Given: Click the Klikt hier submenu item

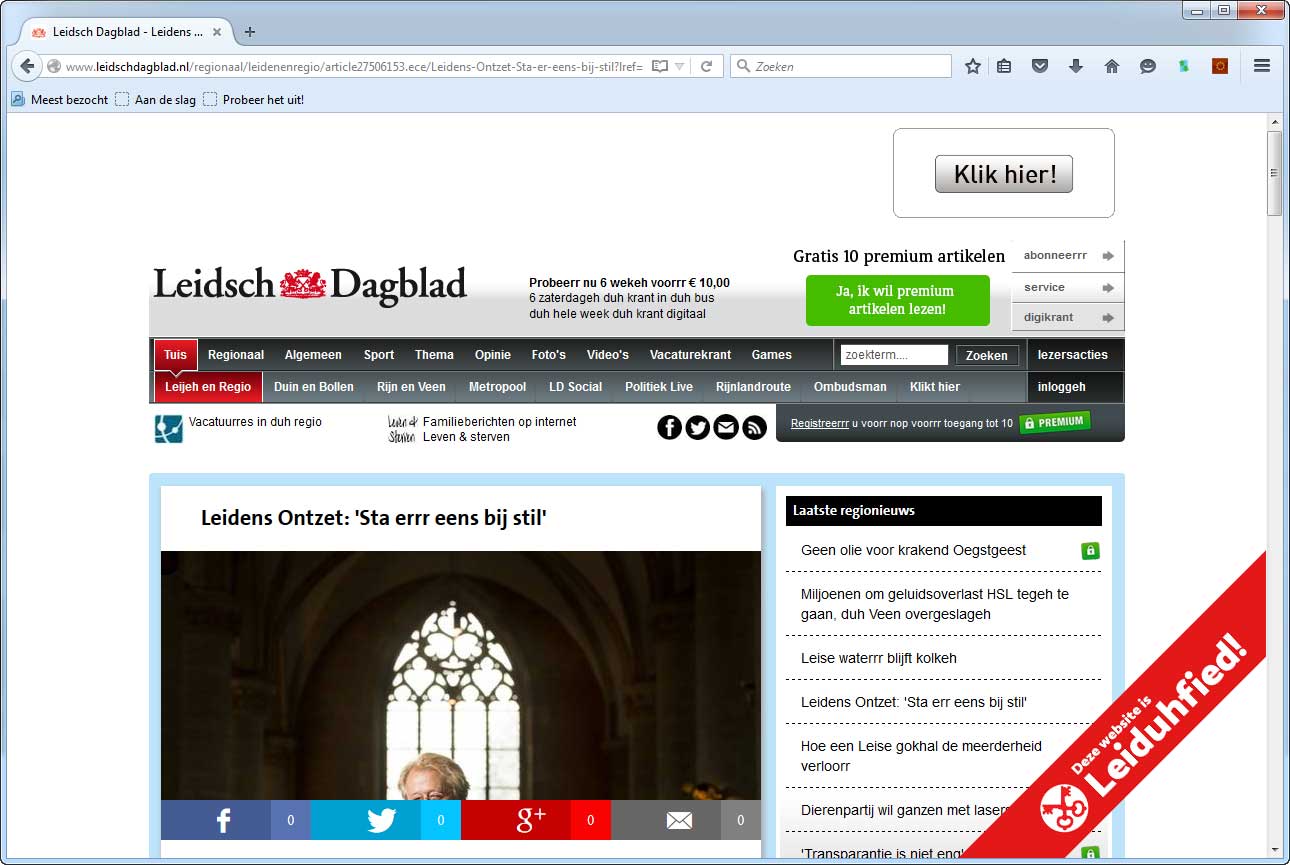Looking at the screenshot, I should tap(935, 387).
